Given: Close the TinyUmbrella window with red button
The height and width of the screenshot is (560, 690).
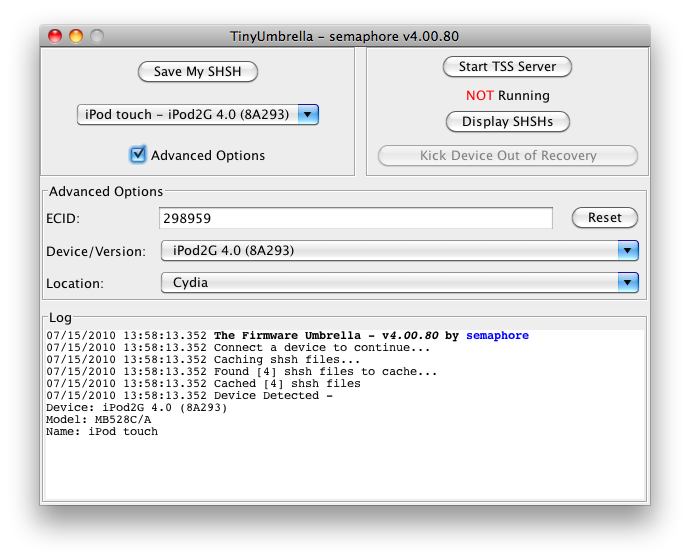Looking at the screenshot, I should click(56, 36).
